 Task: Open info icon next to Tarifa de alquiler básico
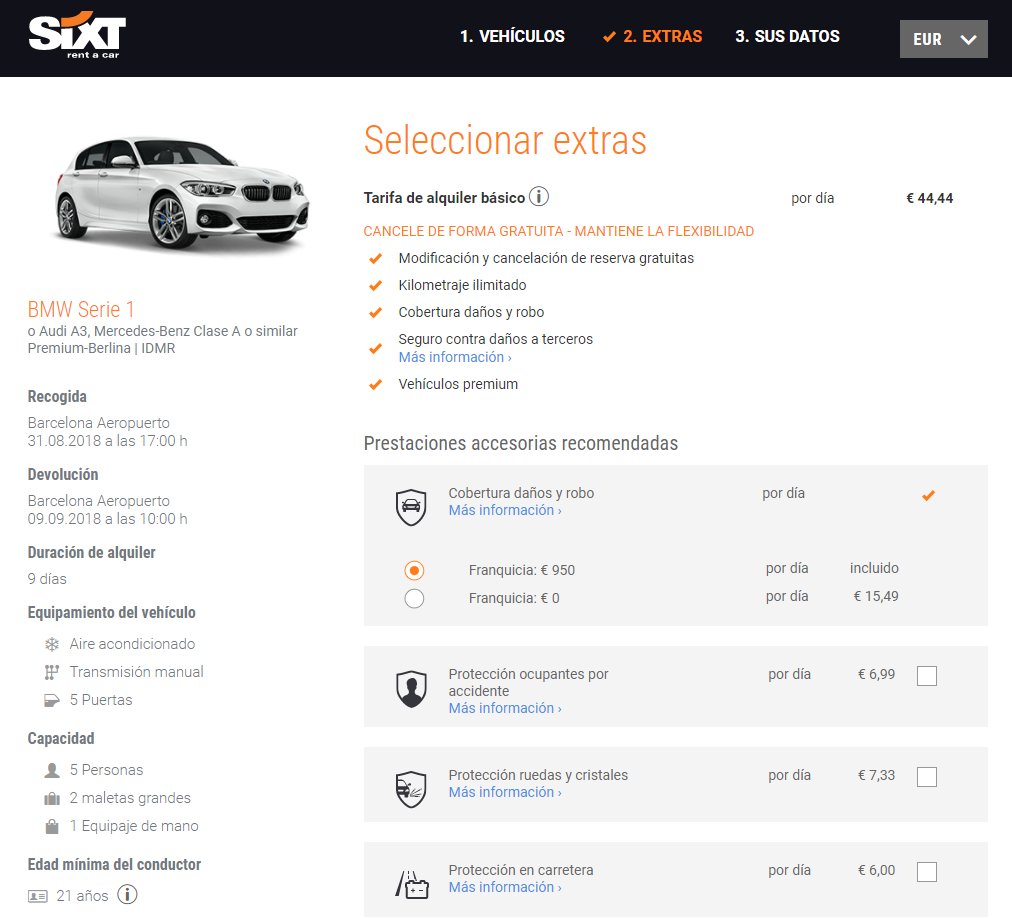(539, 196)
